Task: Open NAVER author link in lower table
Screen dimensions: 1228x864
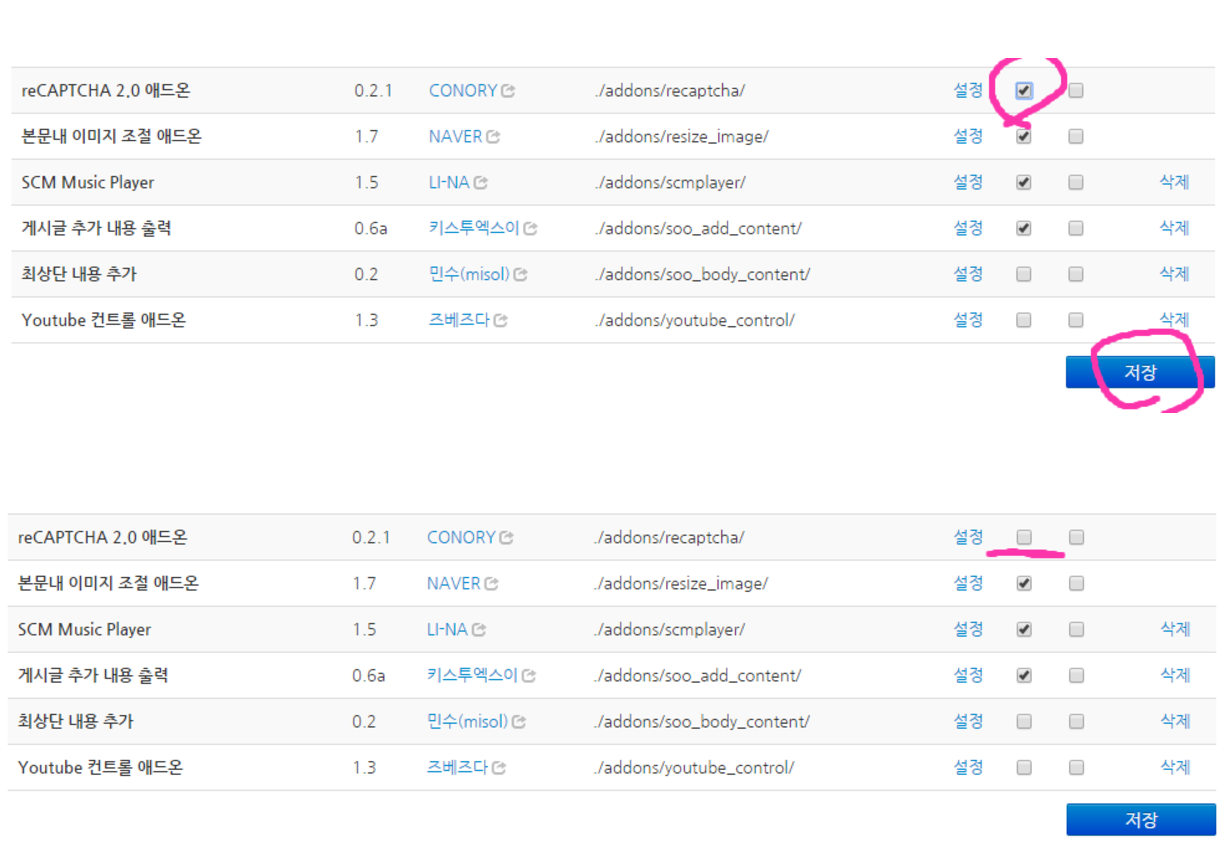Action: 453,584
